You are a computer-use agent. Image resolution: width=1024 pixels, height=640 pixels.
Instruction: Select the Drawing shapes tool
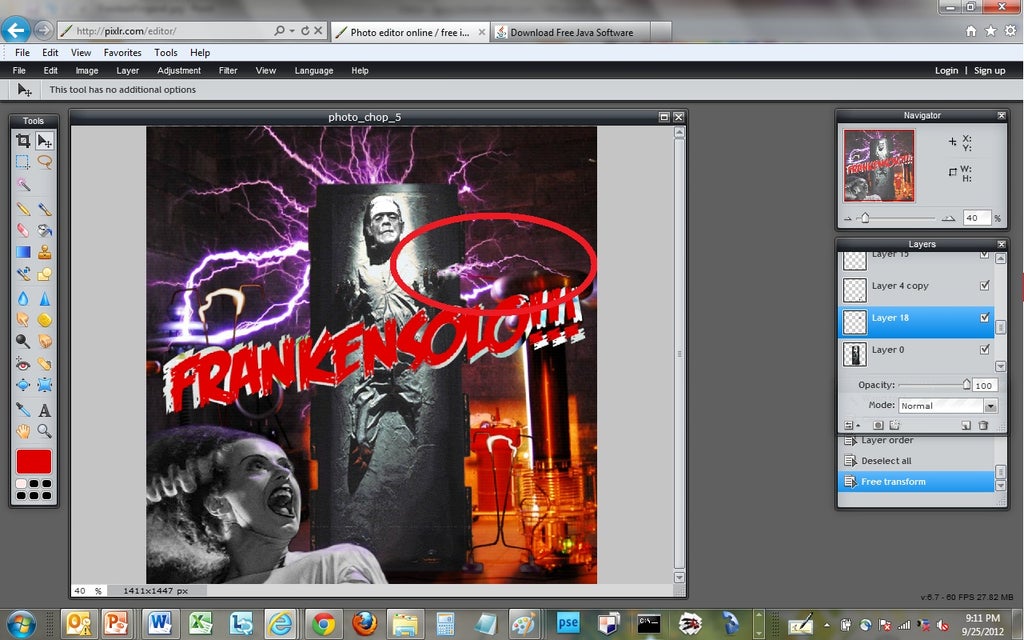click(44, 274)
